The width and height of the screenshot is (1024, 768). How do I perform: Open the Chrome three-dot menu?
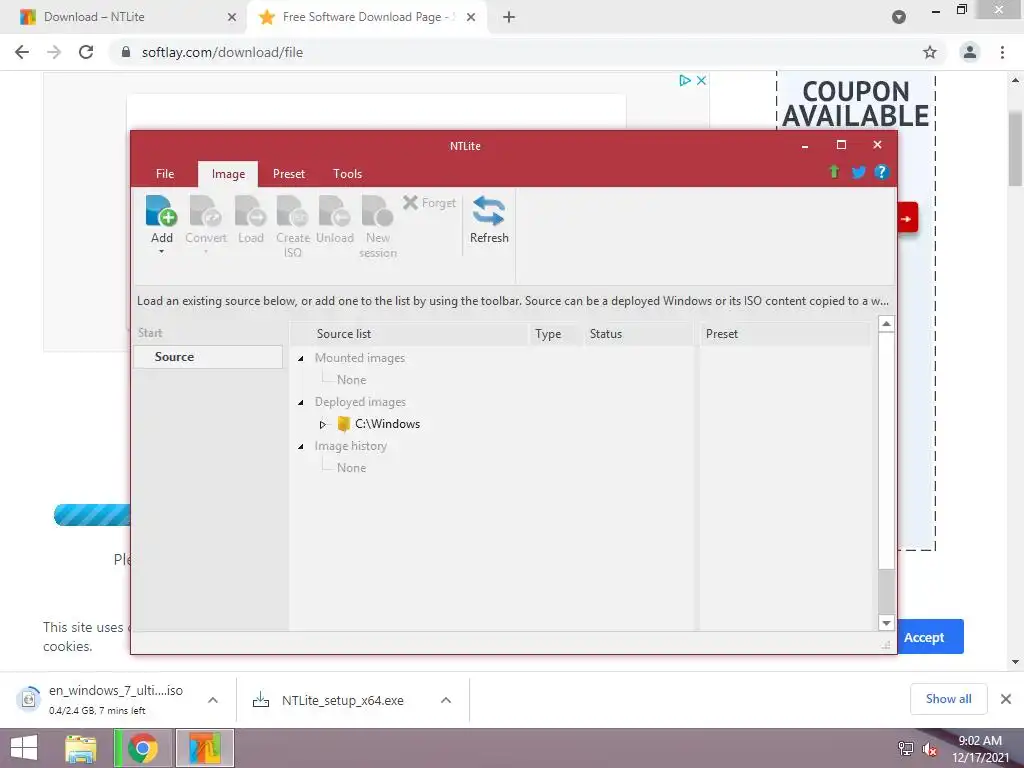[1002, 52]
